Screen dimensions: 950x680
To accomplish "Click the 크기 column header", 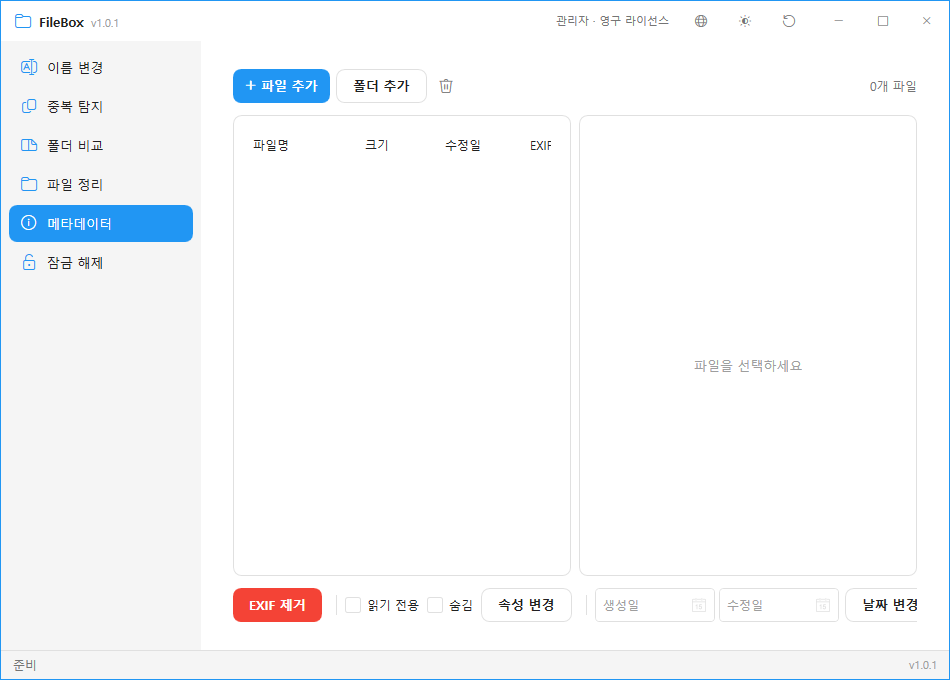I will pos(376,145).
